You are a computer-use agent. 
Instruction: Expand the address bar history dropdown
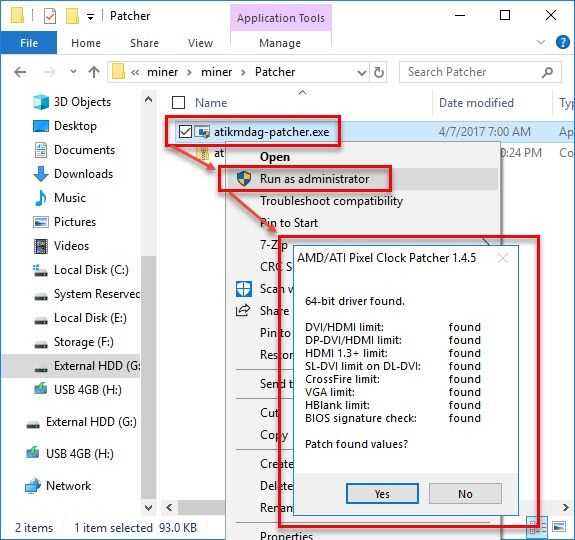pos(362,73)
